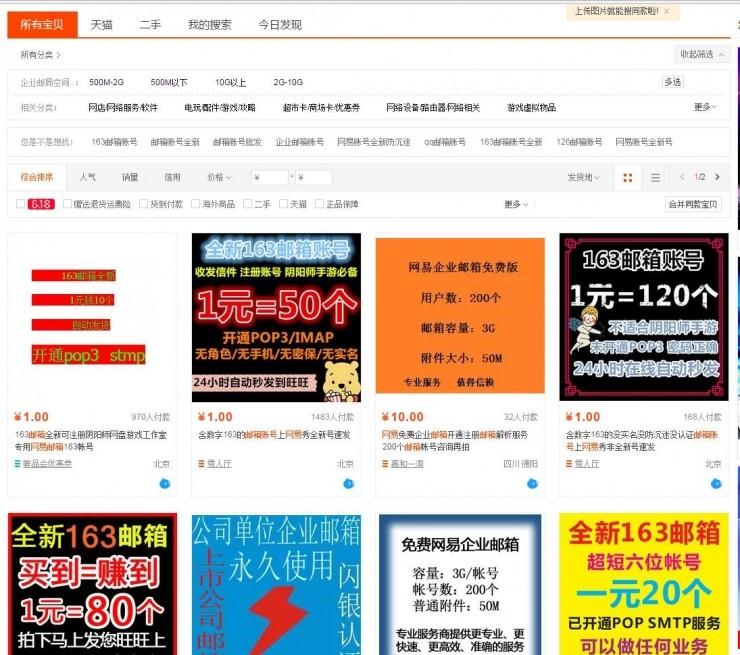Open related category 游戏虚拟物品
The width and height of the screenshot is (740, 655).
point(531,108)
